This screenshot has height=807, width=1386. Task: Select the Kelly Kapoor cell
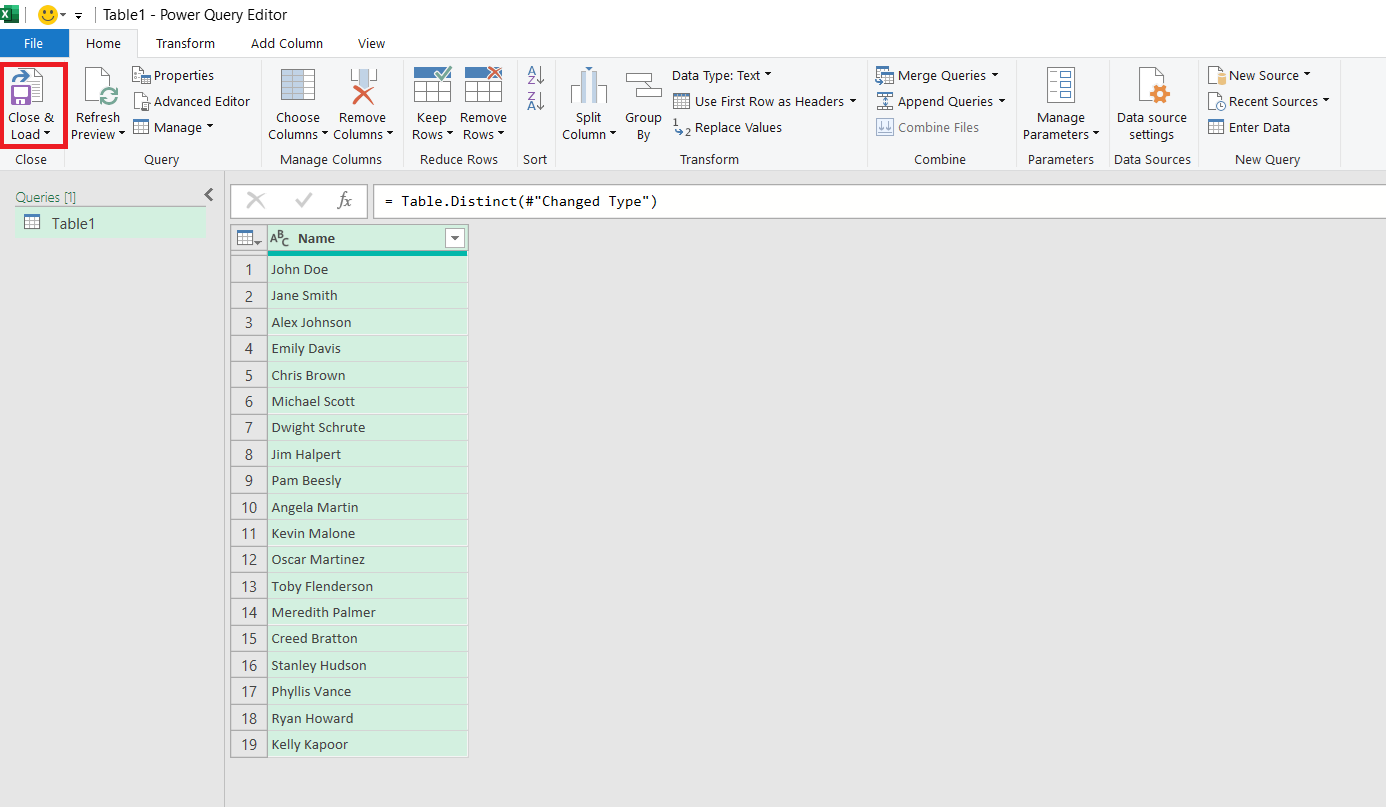(367, 744)
